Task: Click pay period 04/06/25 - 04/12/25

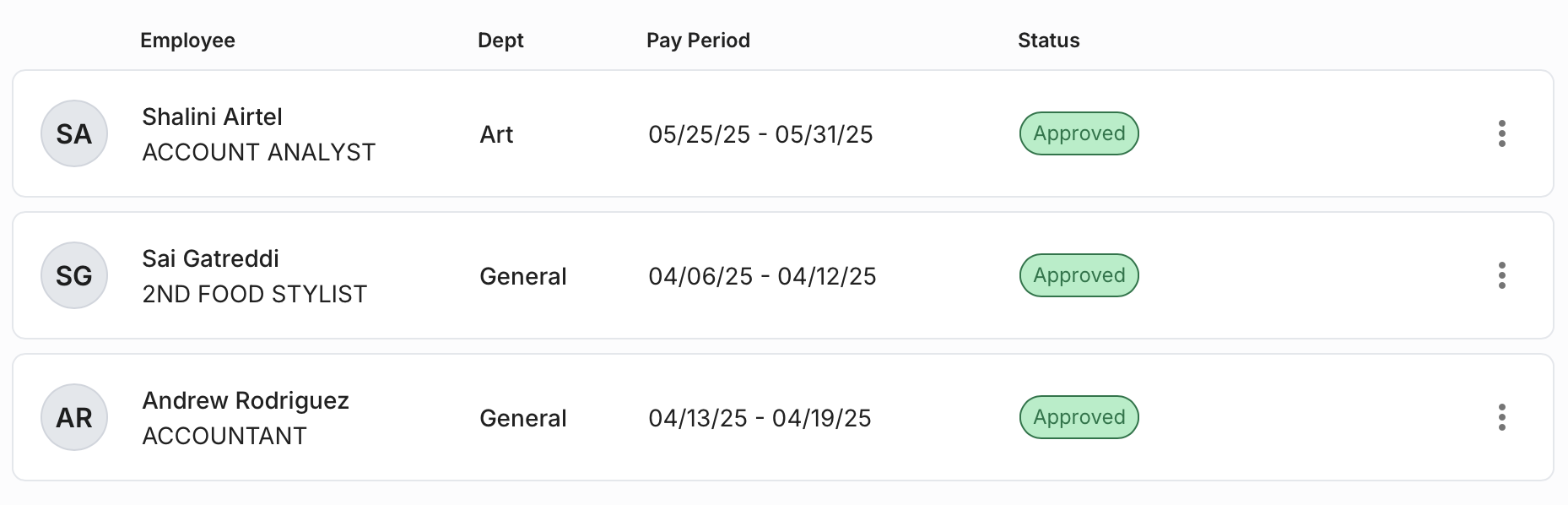Action: [x=762, y=276]
